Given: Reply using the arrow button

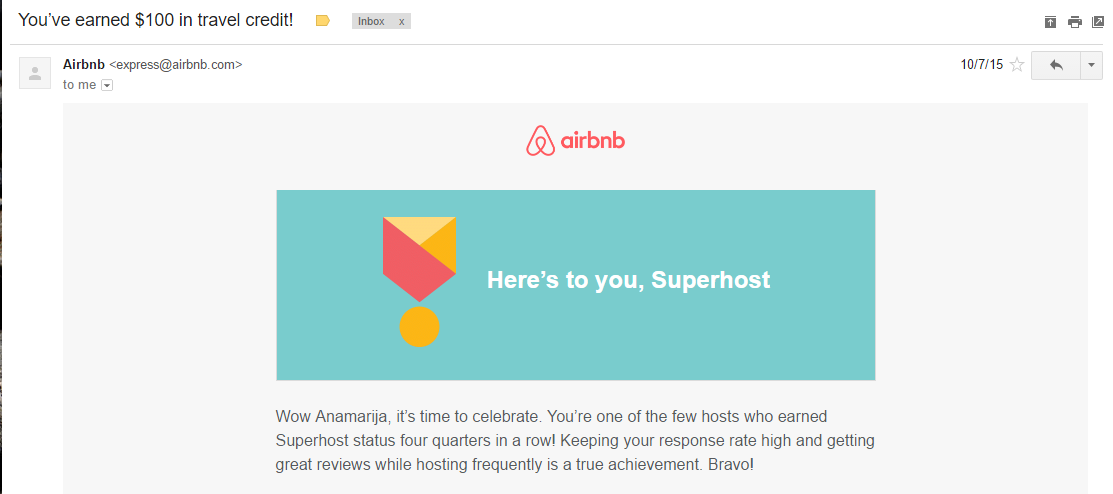Looking at the screenshot, I should point(1054,65).
